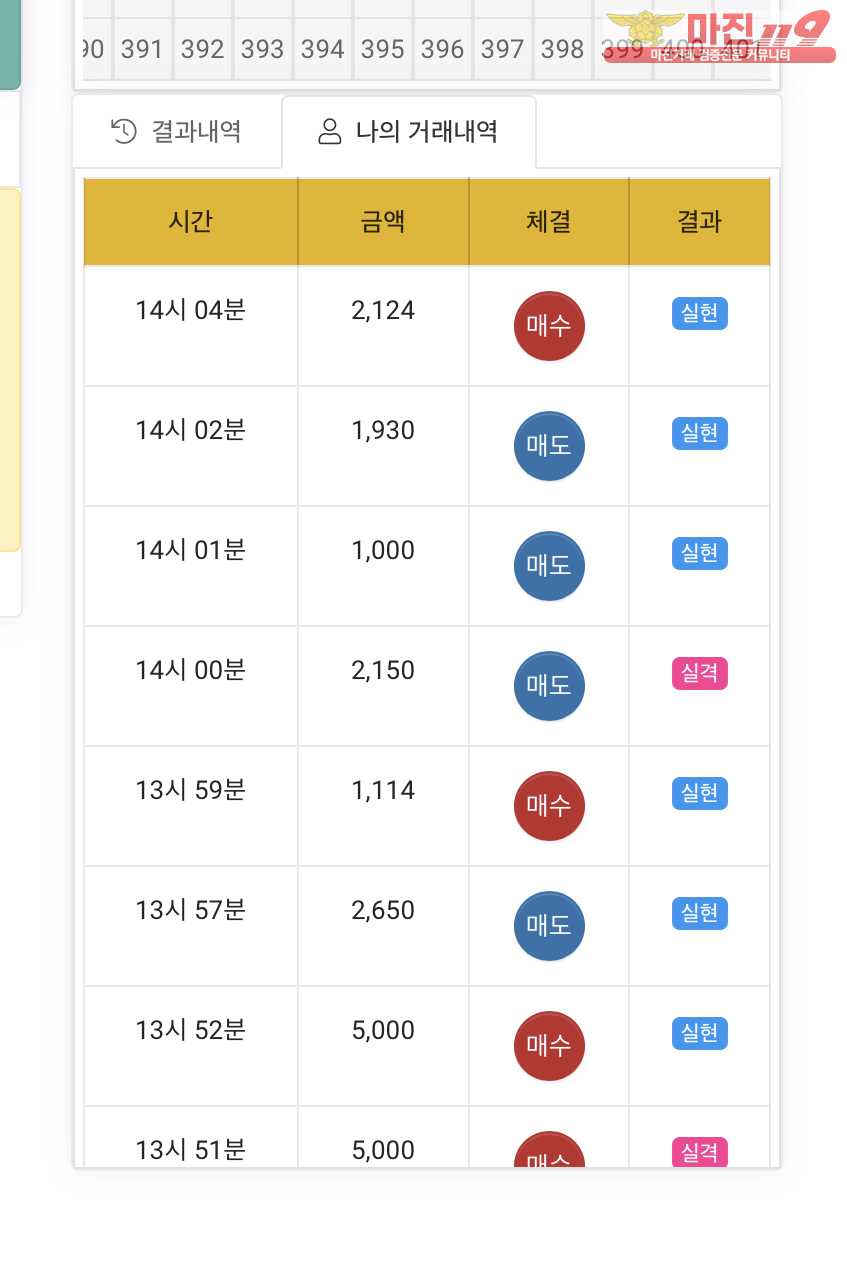Click the blue 매도 circle for 14시 00분
The height and width of the screenshot is (1285, 847).
point(549,686)
